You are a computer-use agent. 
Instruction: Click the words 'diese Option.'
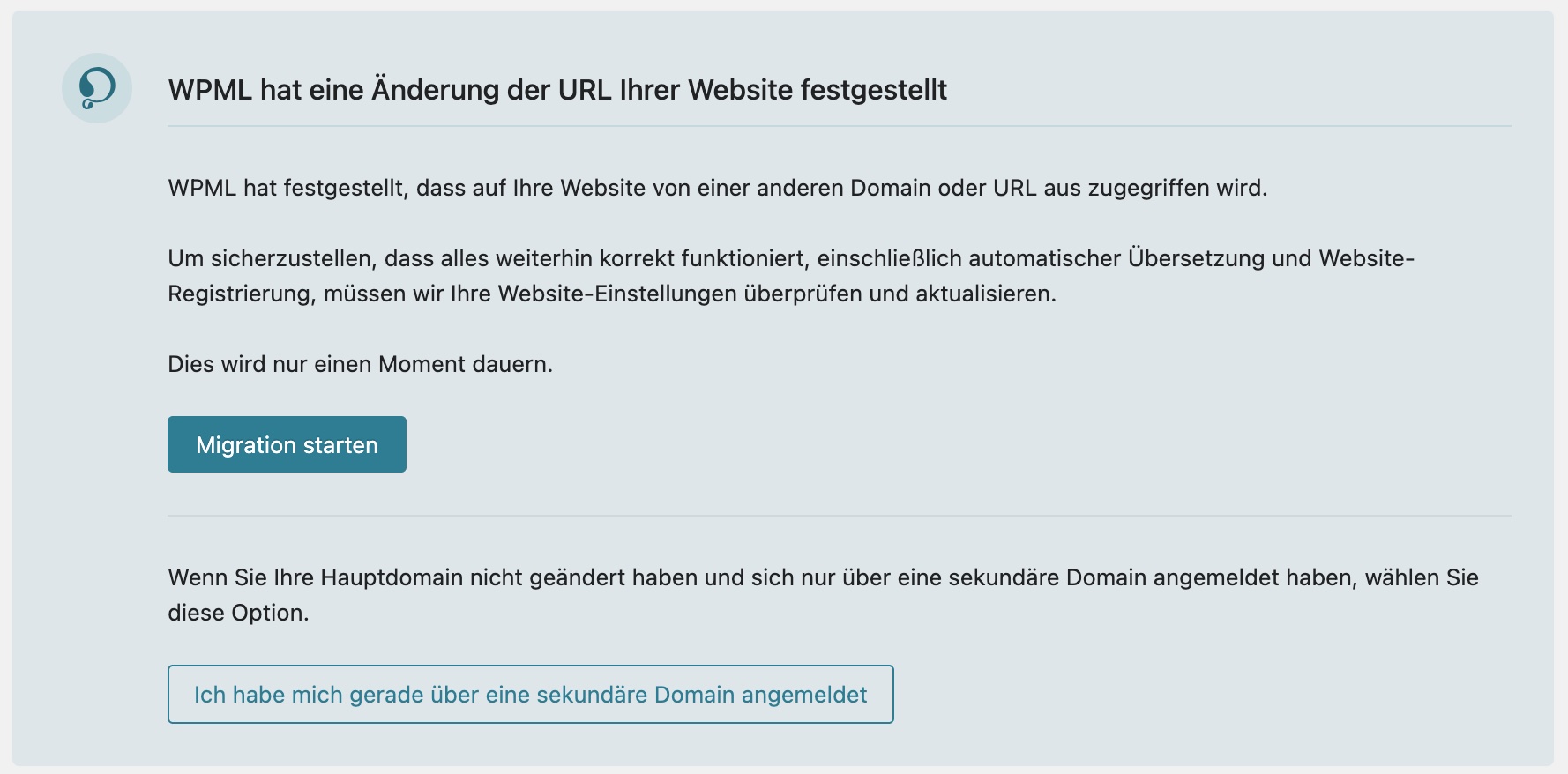pyautogui.click(x=238, y=613)
